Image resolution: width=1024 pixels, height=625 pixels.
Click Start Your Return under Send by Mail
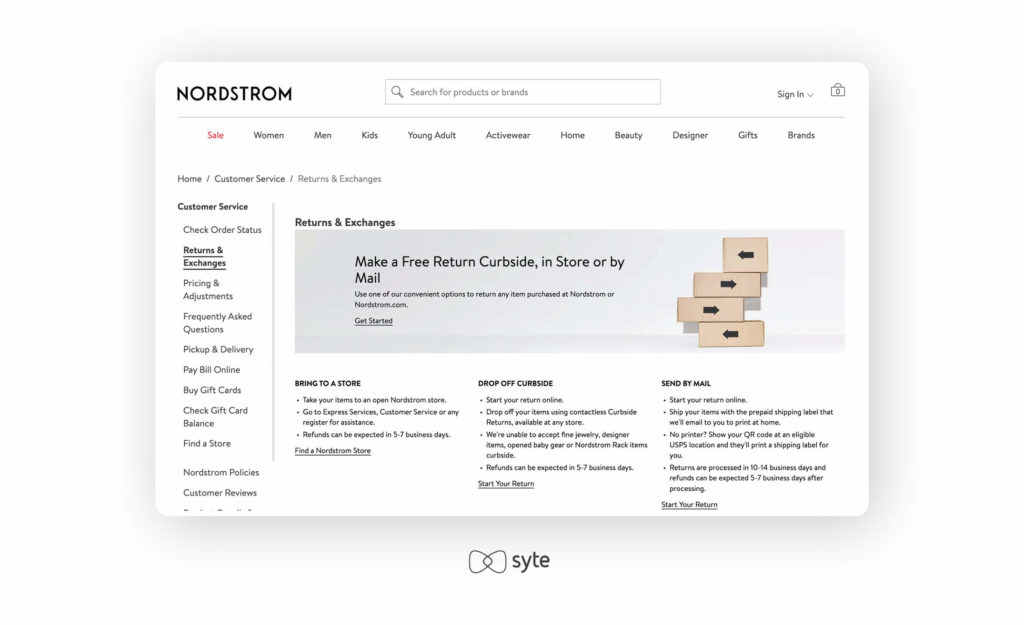[x=689, y=505]
